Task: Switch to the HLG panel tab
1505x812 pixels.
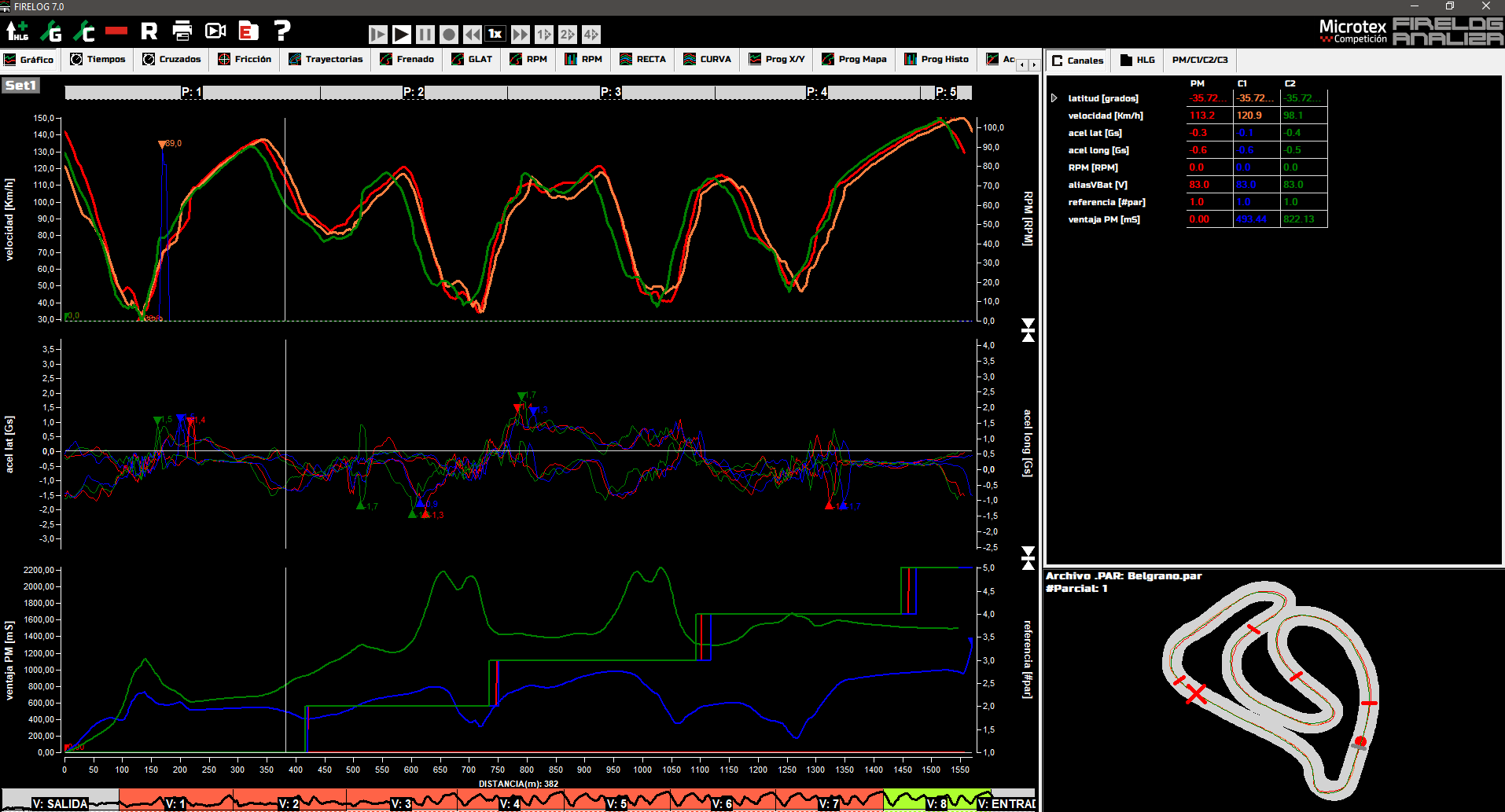Action: coord(1138,61)
